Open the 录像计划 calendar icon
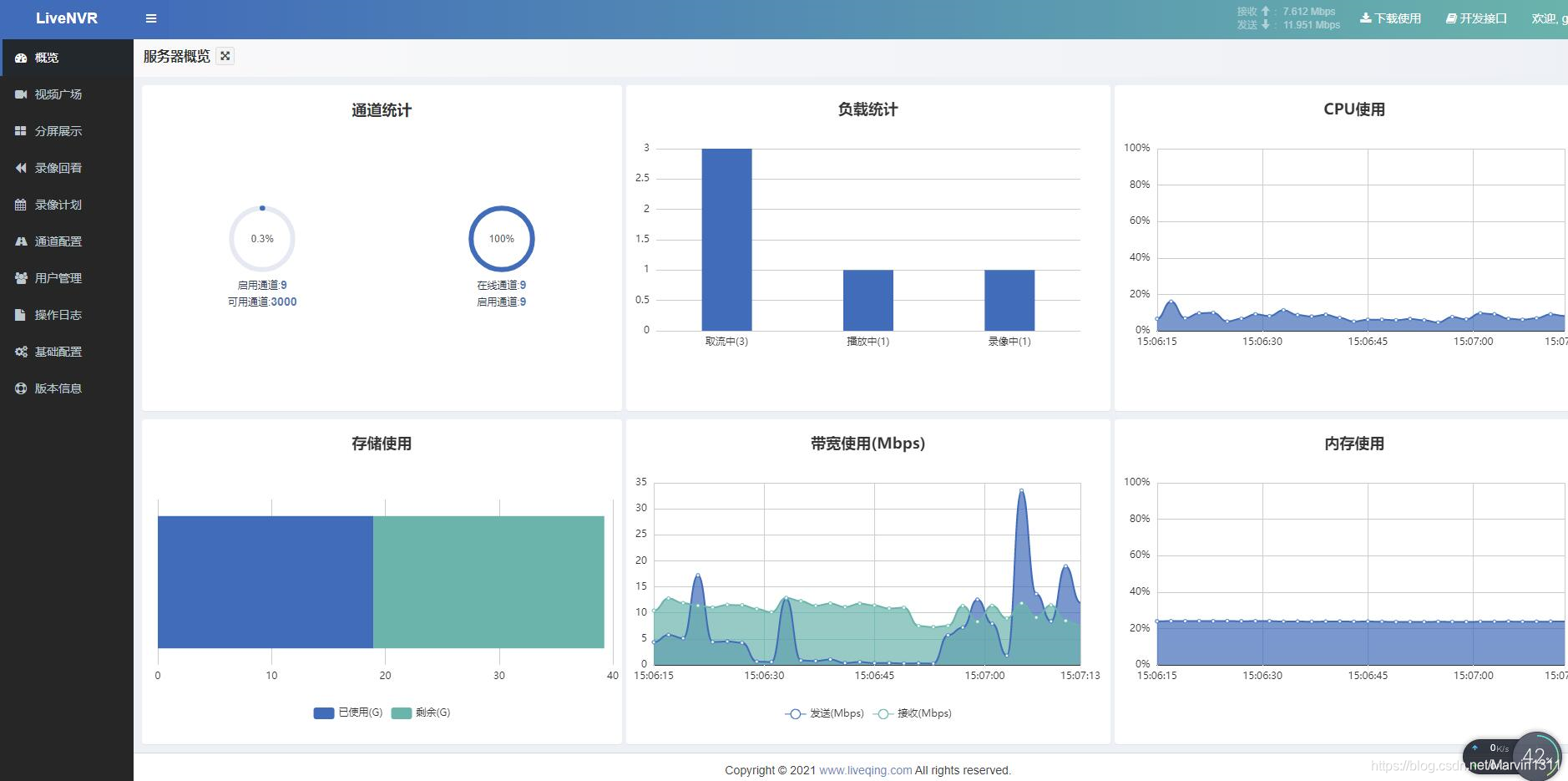Viewport: 1568px width, 781px height. 21,205
